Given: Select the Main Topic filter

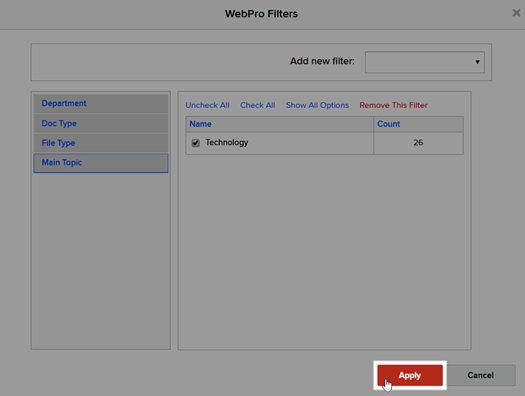Looking at the screenshot, I should point(101,163).
